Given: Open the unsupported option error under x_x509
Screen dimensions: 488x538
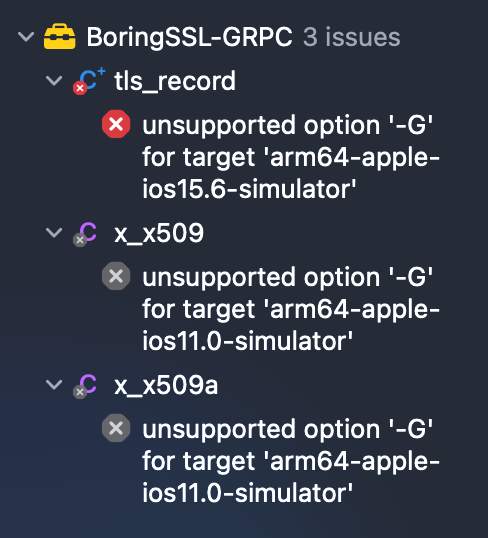Looking at the screenshot, I should pos(291,309).
